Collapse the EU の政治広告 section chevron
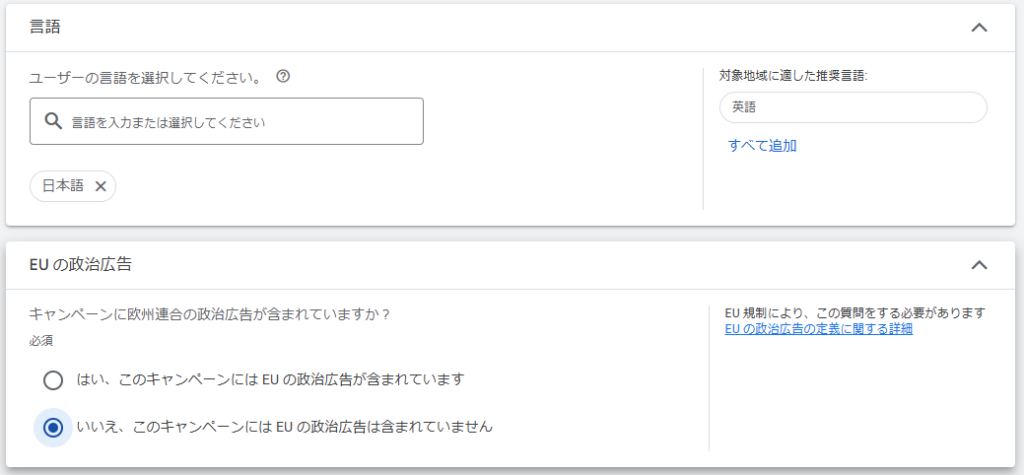The height and width of the screenshot is (475, 1024). [x=979, y=265]
